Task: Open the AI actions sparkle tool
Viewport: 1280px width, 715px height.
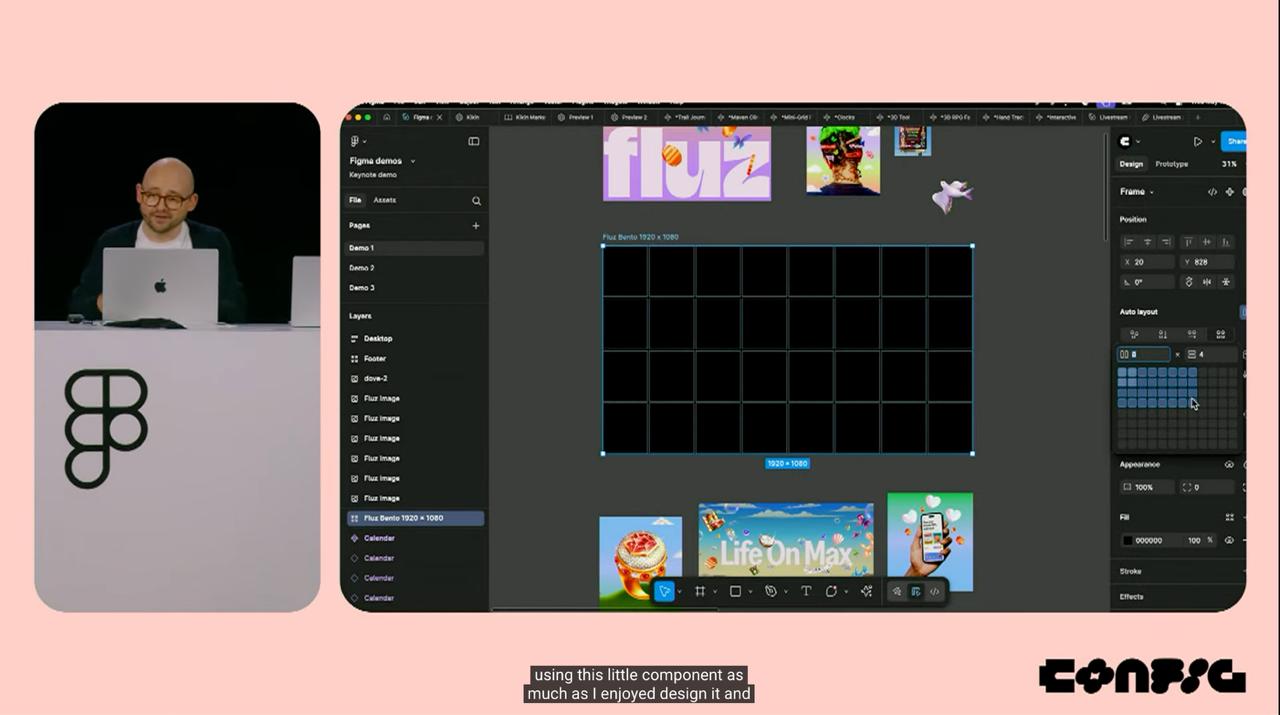Action: tap(866, 592)
